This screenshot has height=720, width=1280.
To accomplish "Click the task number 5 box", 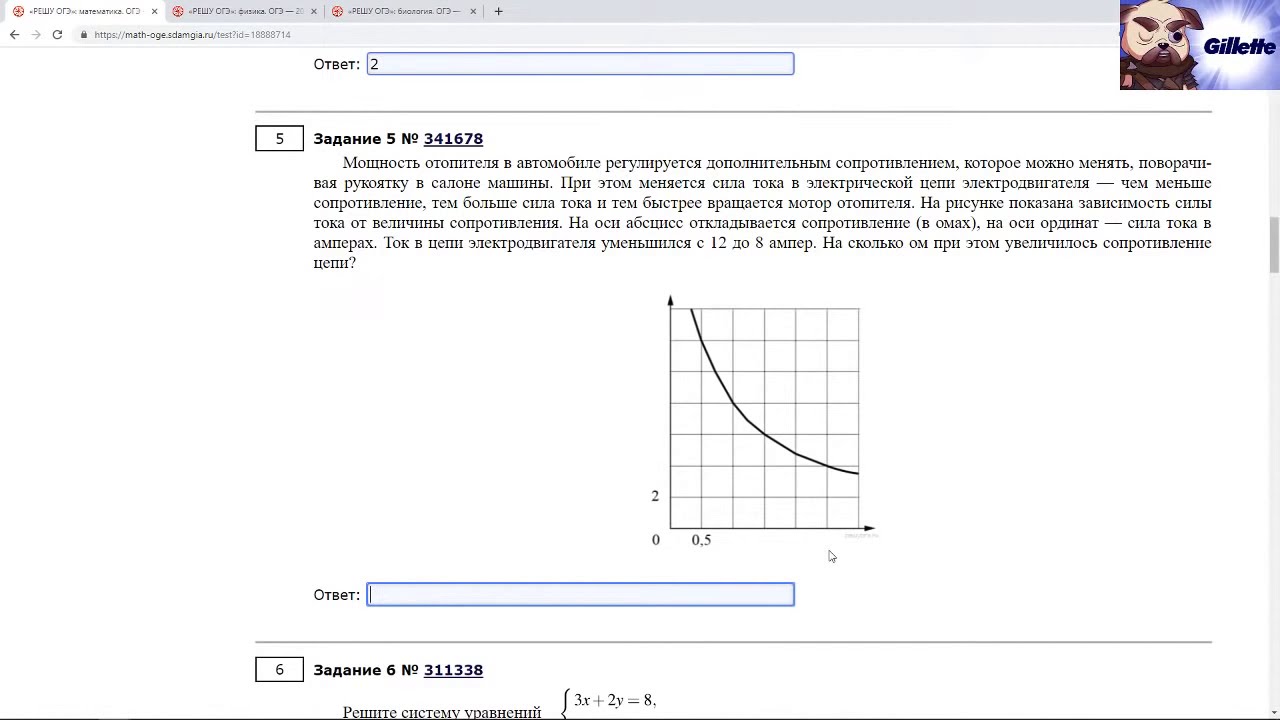I will point(279,139).
